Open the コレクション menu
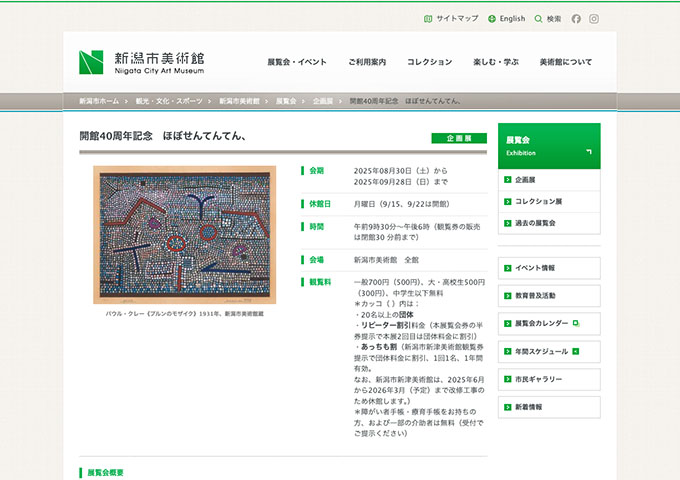The image size is (680, 480). (x=429, y=62)
